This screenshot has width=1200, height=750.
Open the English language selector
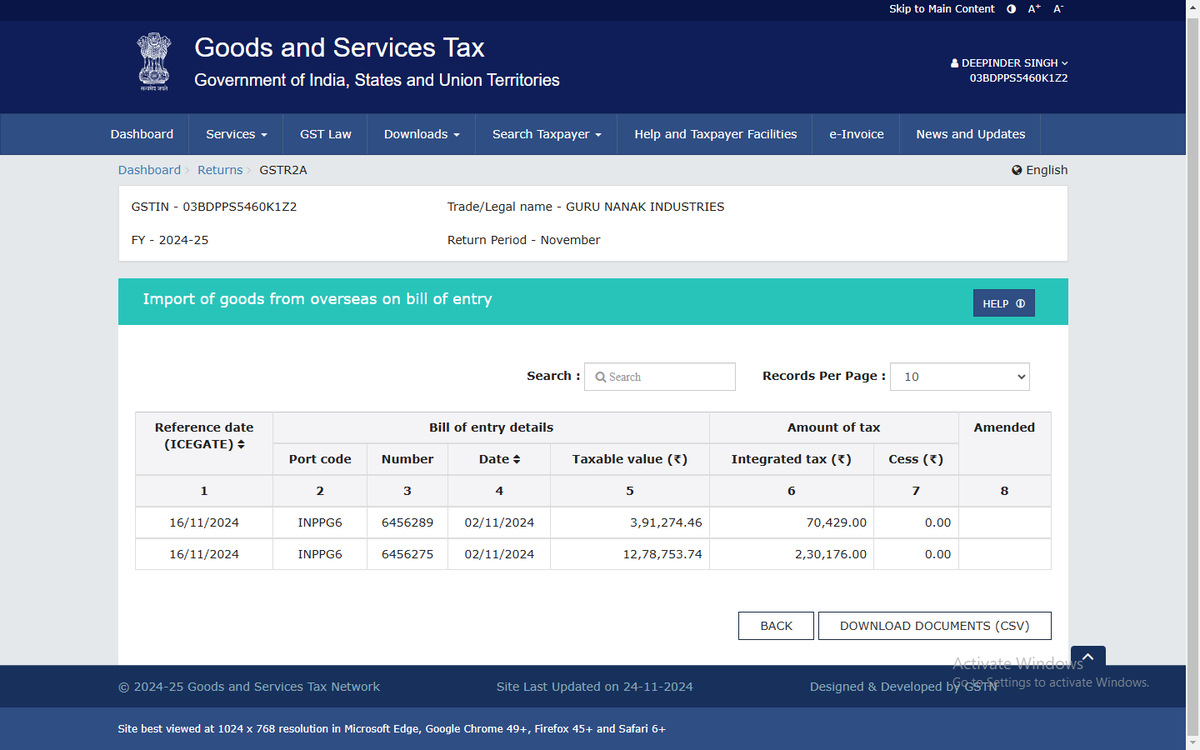pyautogui.click(x=1040, y=170)
